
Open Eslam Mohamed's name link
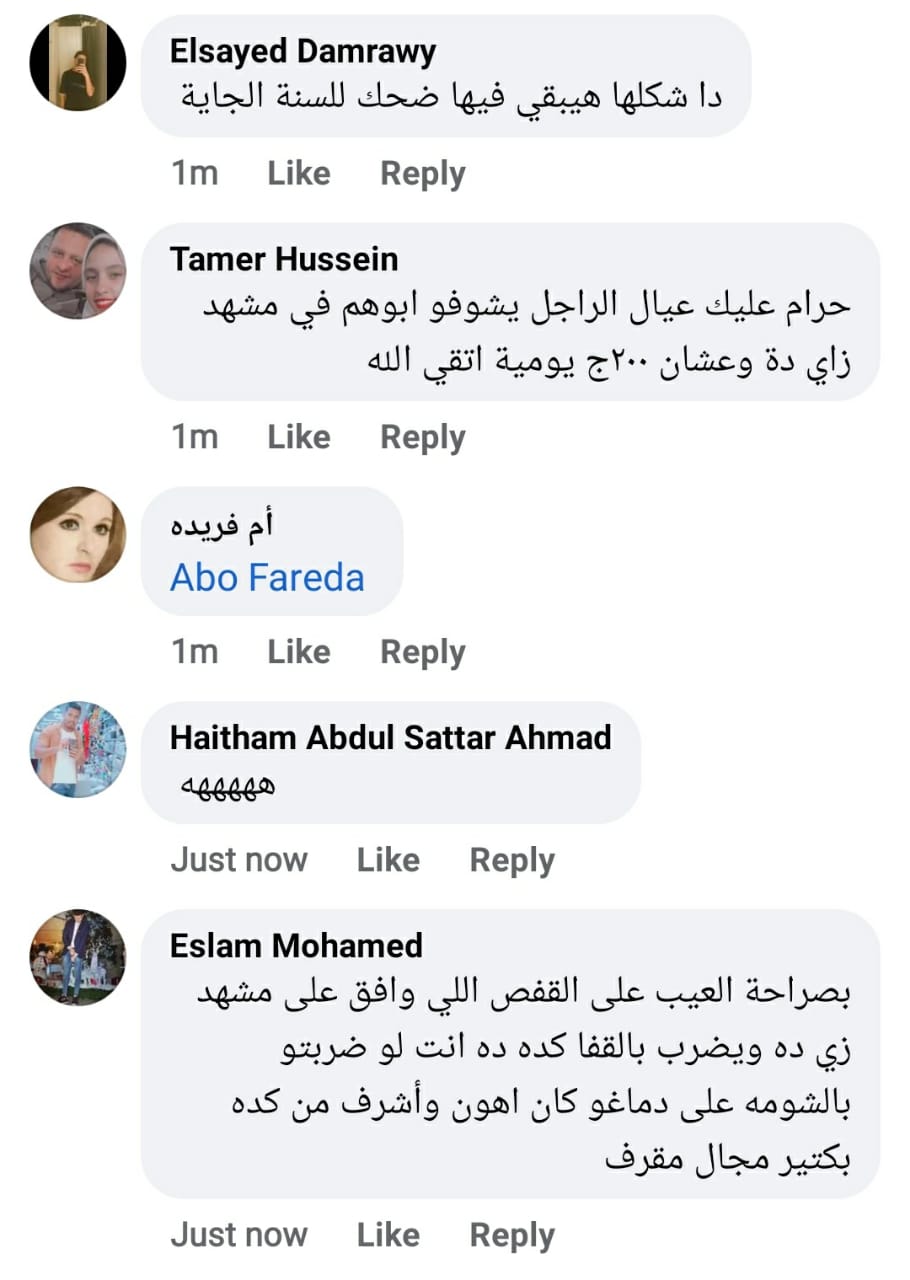point(296,946)
